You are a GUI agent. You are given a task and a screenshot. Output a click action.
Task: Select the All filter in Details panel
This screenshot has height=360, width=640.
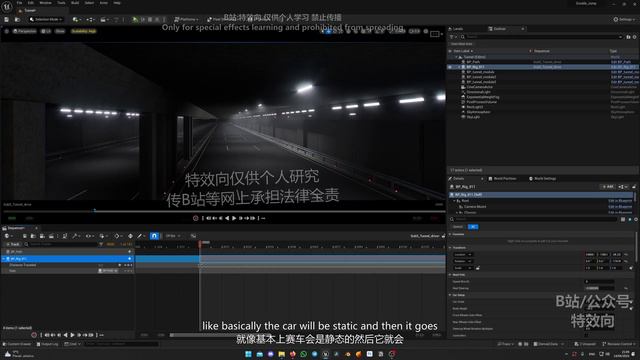click(x=473, y=227)
